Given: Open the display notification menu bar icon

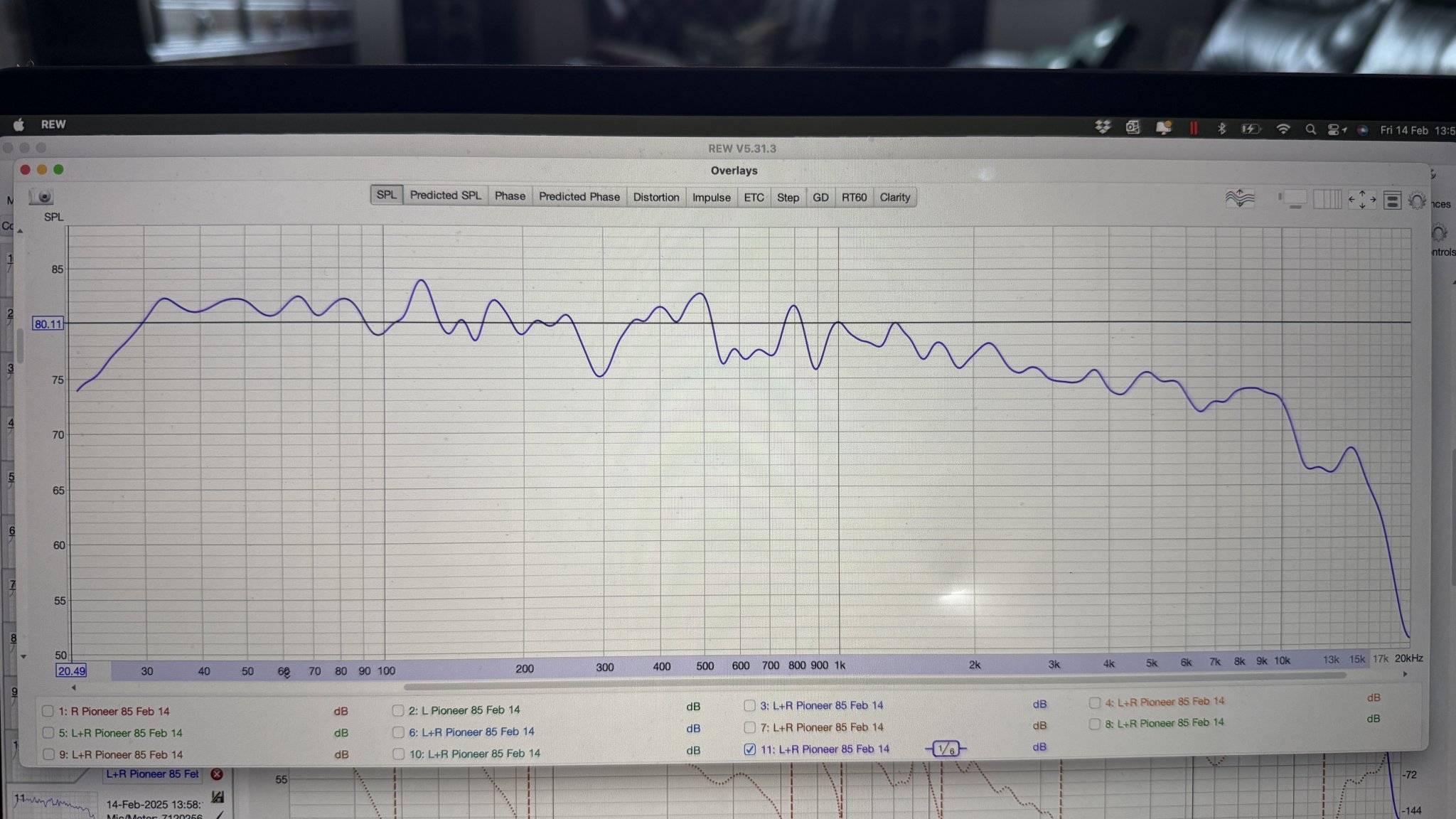Looking at the screenshot, I should click(1163, 128).
